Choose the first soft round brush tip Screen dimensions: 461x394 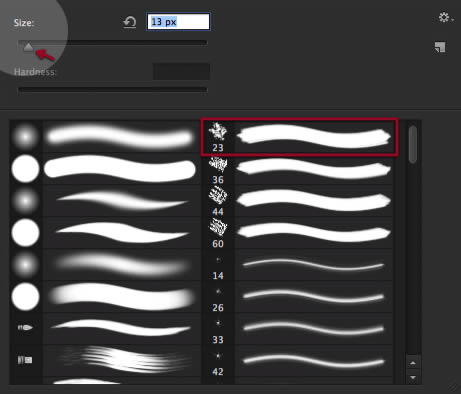pos(25,137)
